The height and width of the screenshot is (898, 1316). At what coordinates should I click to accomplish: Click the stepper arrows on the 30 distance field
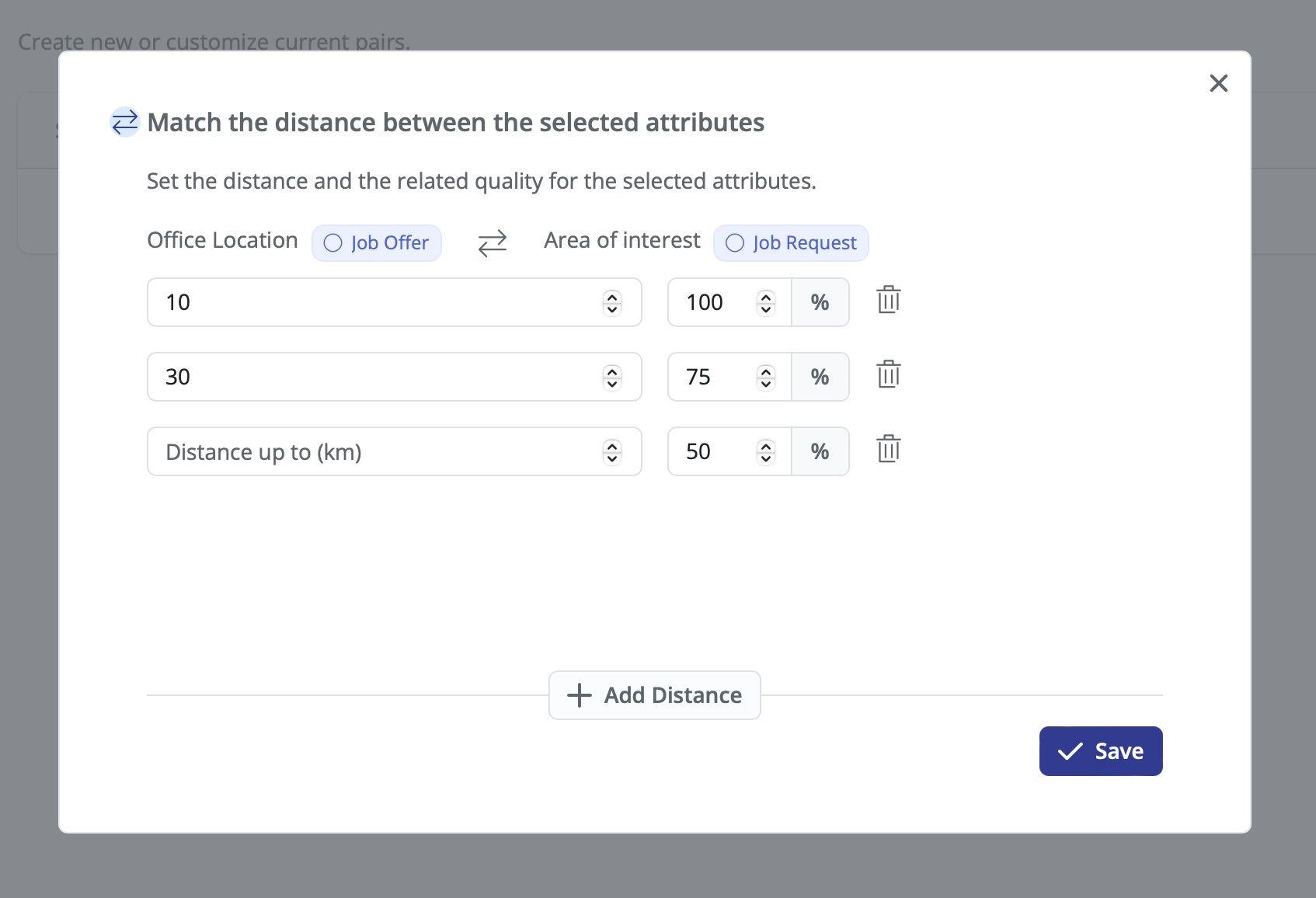612,378
